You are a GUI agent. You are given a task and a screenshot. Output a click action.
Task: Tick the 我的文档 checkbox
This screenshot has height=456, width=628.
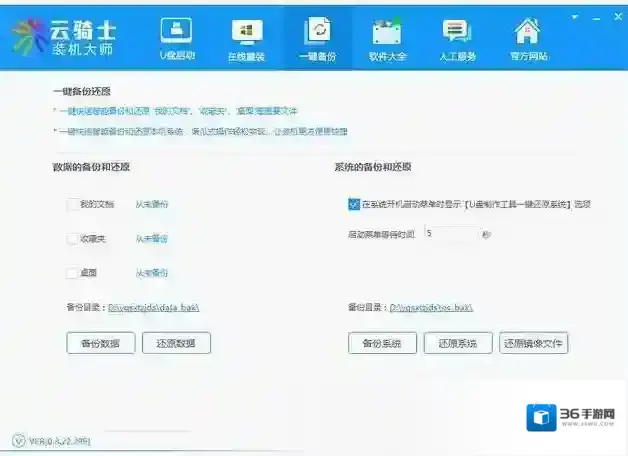pos(73,204)
